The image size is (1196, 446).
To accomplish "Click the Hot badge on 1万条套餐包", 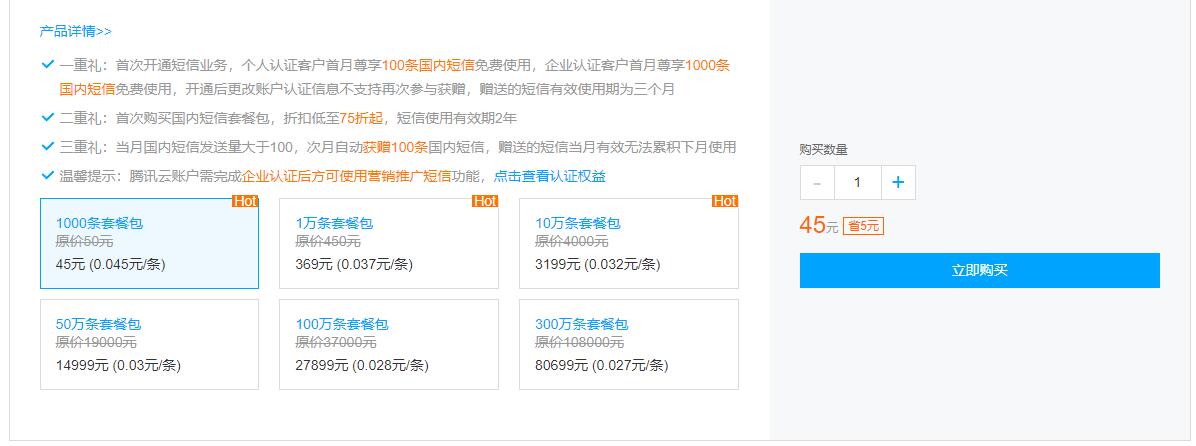I will click(x=485, y=201).
